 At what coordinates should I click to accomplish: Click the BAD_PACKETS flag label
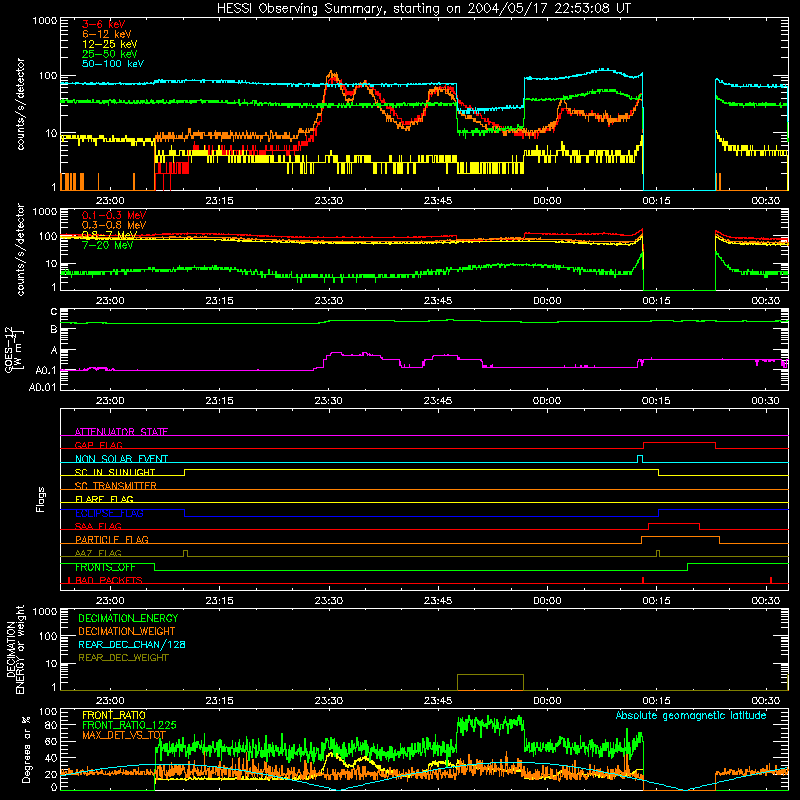coord(109,580)
